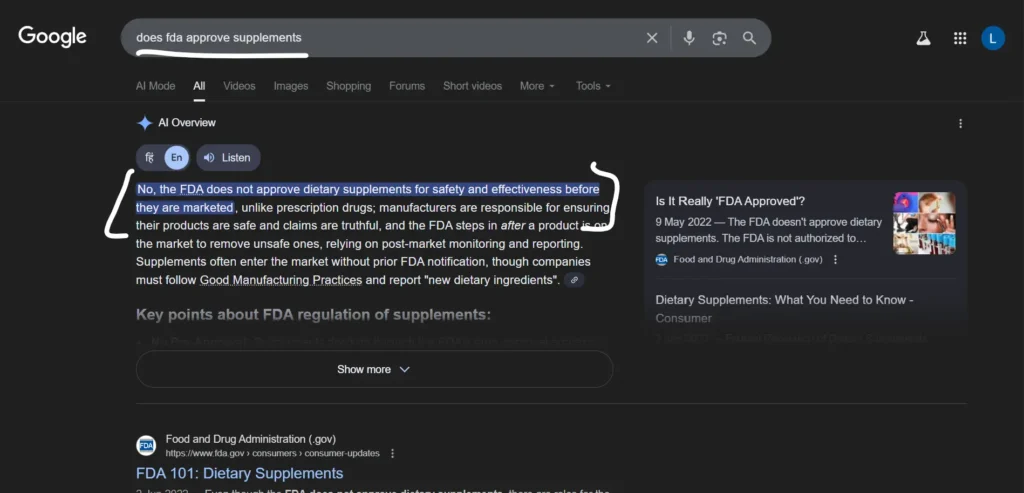The height and width of the screenshot is (493, 1024).
Task: Click the FDA favicon of the search result
Action: (x=146, y=445)
